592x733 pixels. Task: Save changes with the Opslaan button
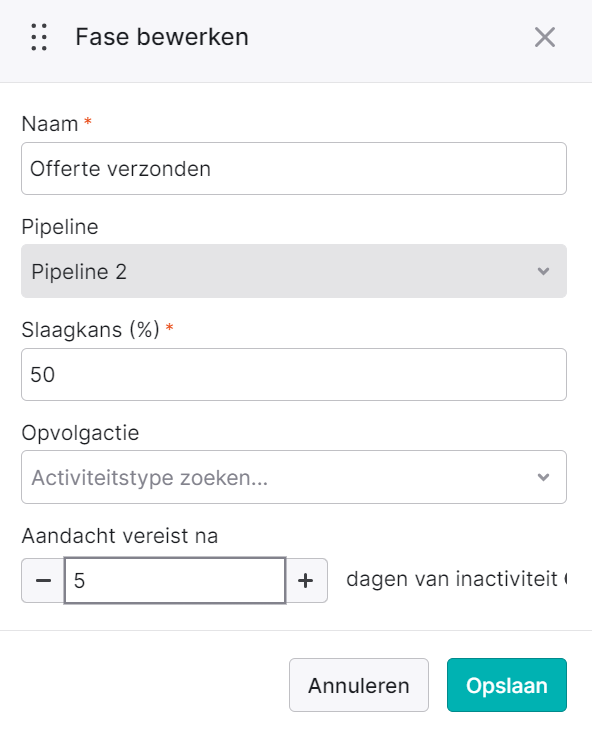coord(507,685)
